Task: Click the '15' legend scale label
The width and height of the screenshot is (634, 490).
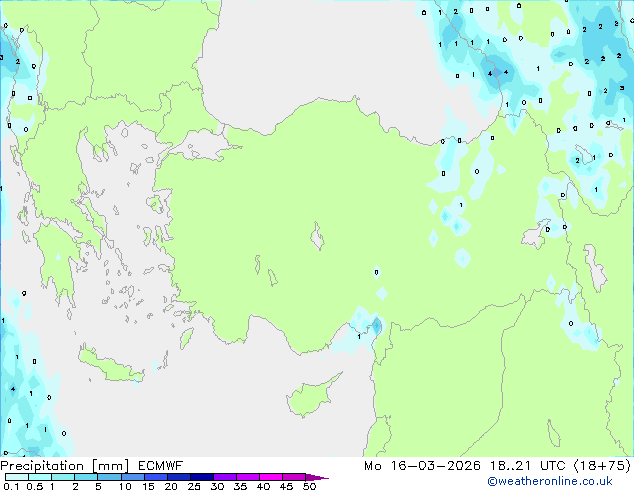Action: click(148, 486)
